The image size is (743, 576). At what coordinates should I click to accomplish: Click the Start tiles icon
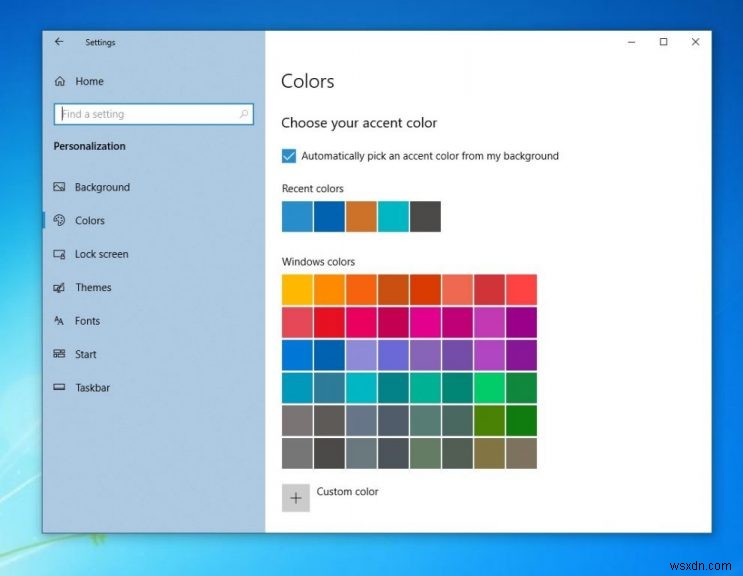click(x=59, y=354)
